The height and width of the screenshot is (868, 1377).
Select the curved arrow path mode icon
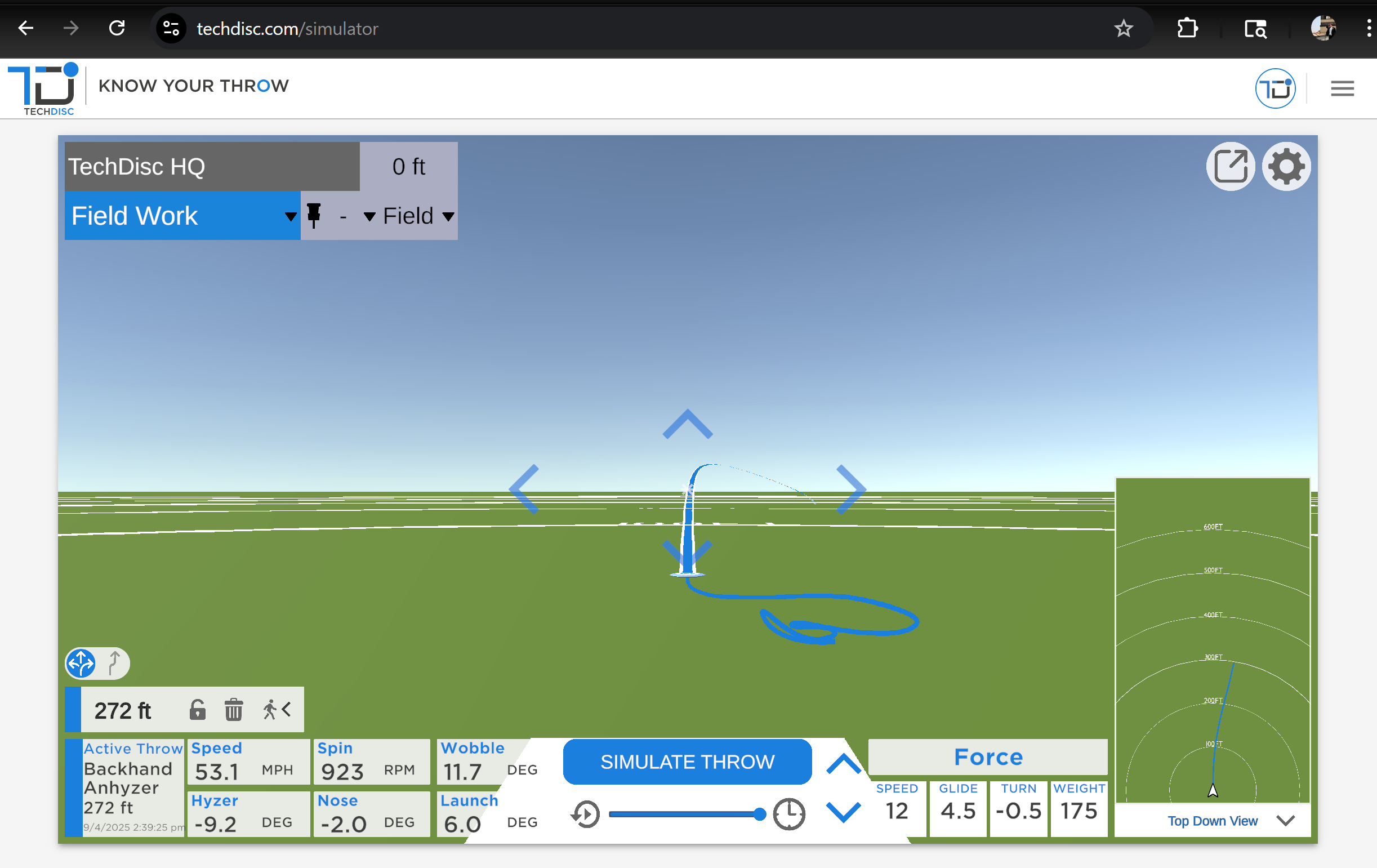(114, 664)
